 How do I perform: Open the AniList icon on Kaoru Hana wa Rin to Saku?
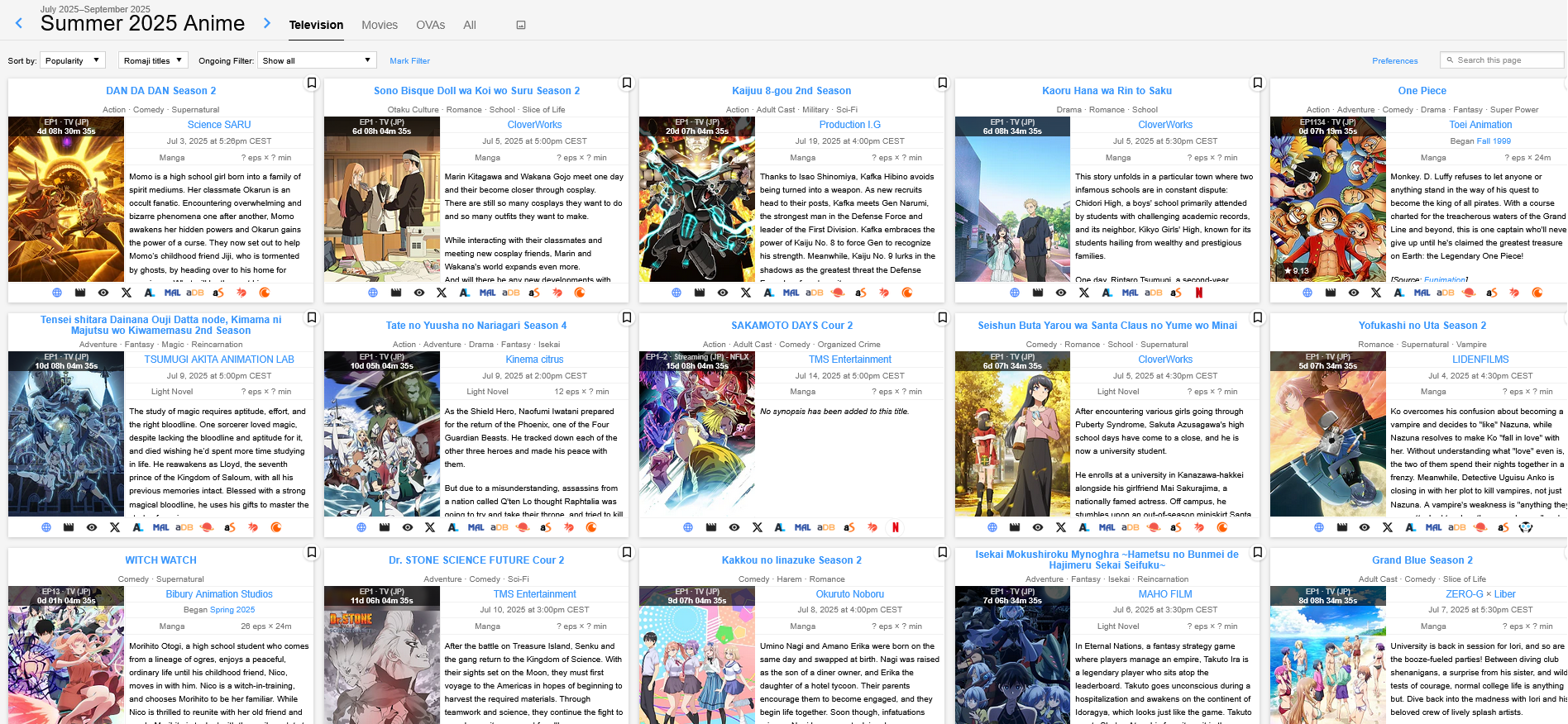pos(1107,293)
